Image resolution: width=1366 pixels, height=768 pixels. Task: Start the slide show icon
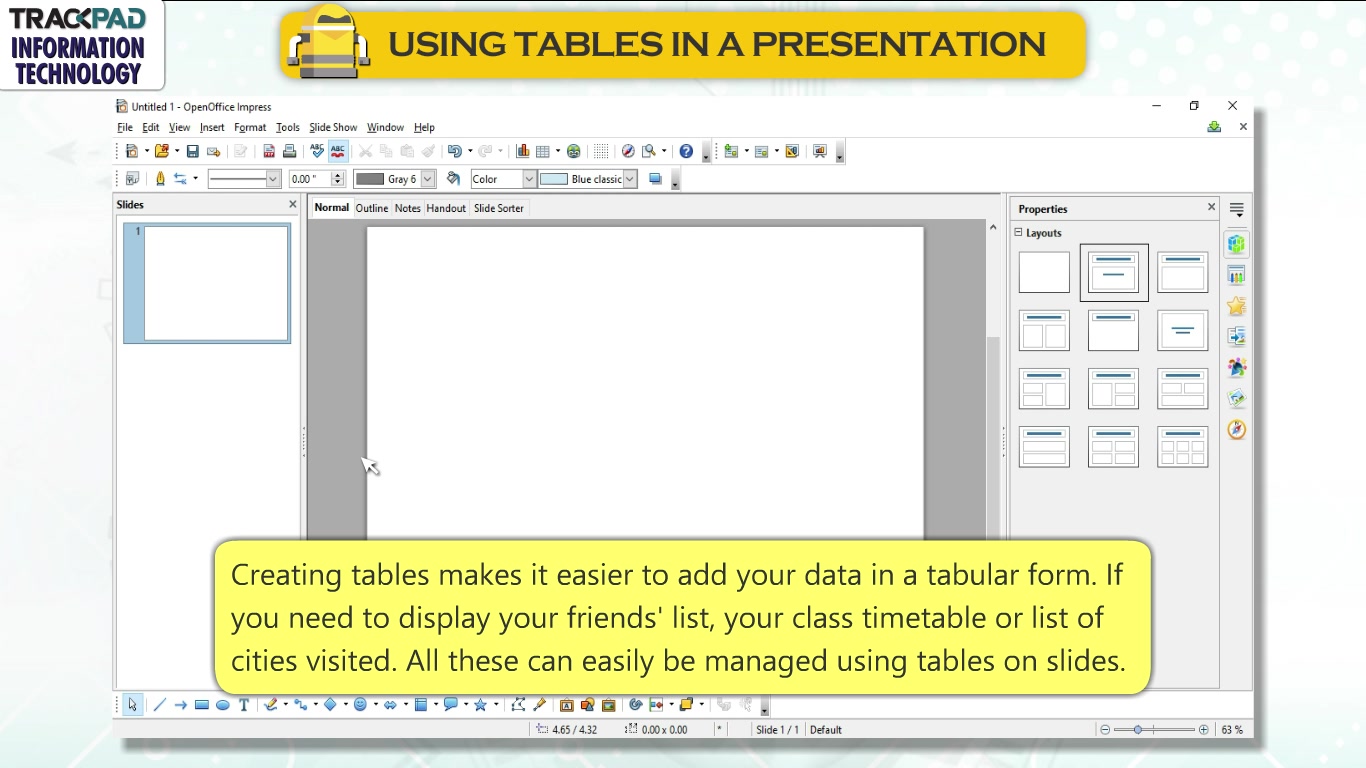coord(820,152)
